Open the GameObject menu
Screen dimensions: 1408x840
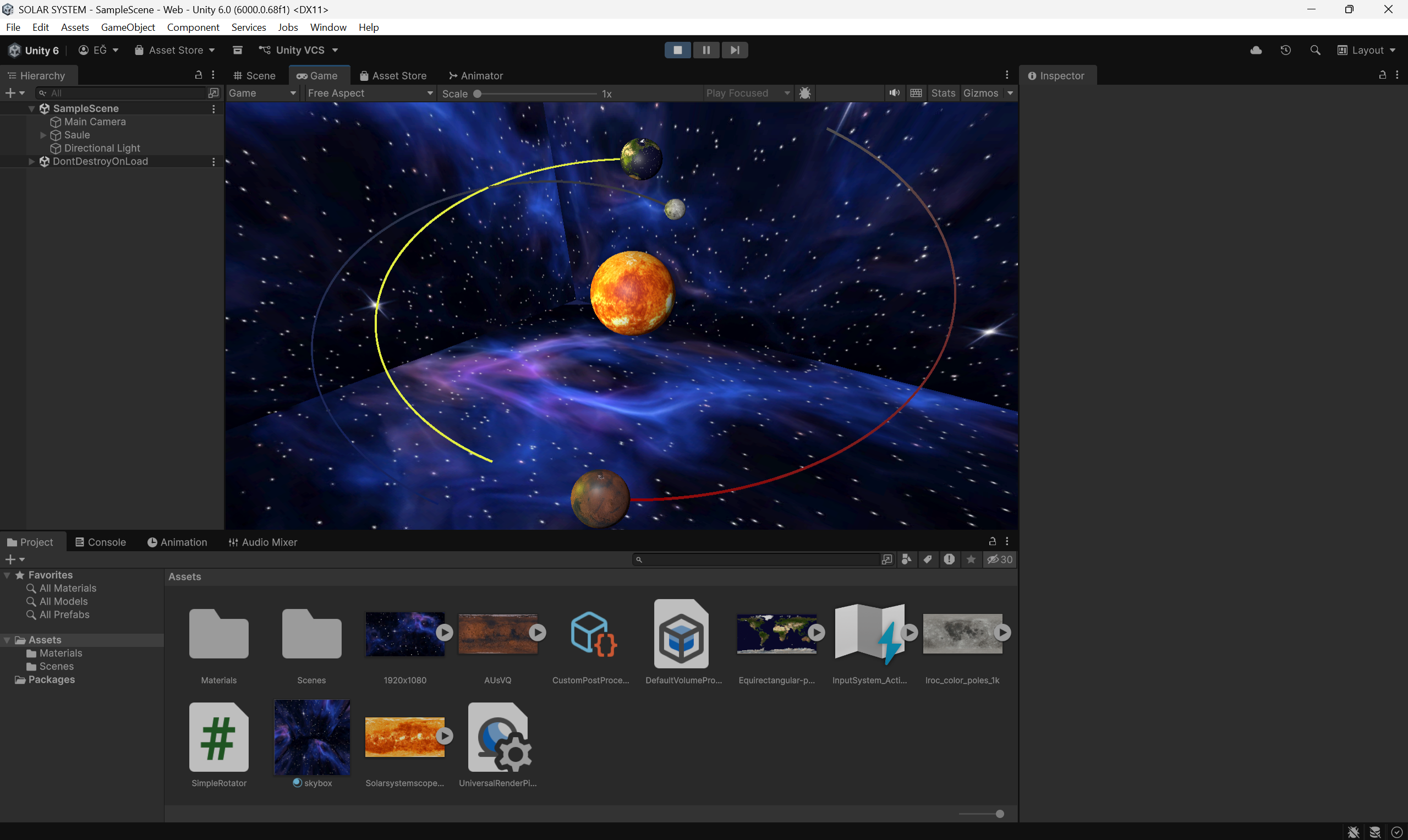(x=128, y=27)
